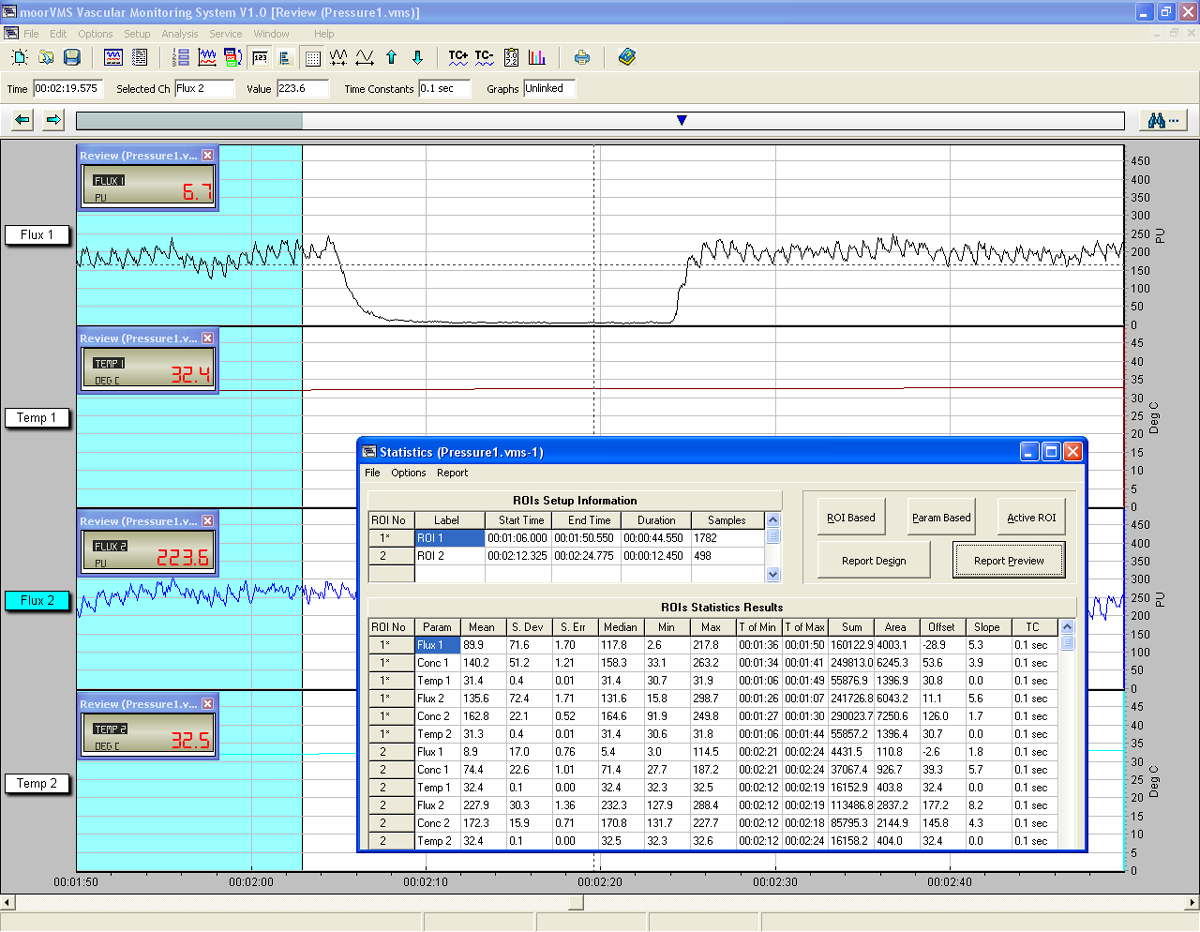Select the Flux 1 channel label

pos(38,235)
